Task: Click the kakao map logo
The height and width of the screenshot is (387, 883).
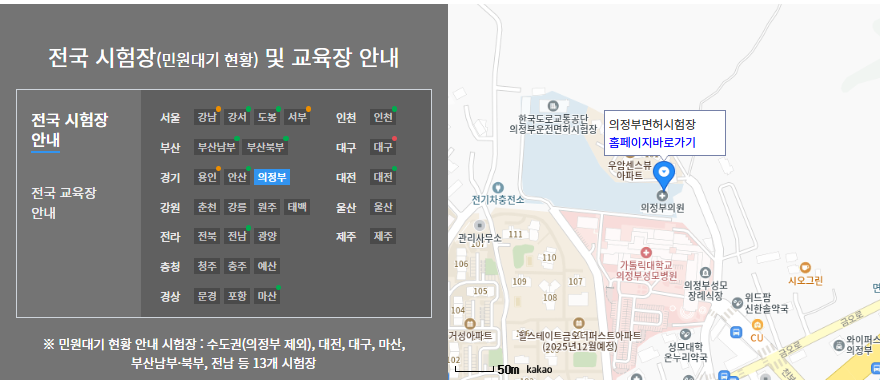Action: (539, 370)
